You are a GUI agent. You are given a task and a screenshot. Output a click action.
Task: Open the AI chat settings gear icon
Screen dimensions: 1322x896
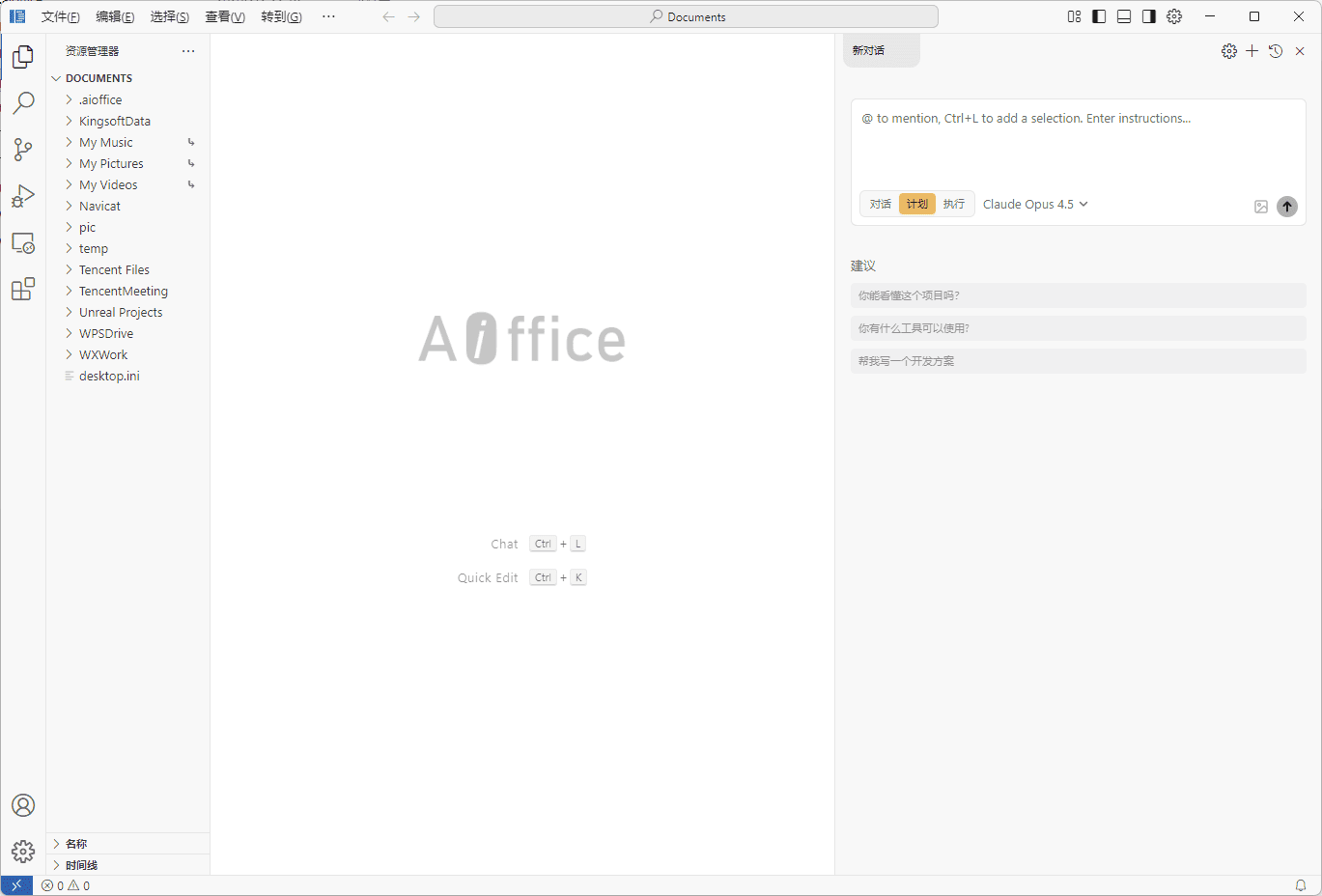(x=1228, y=51)
